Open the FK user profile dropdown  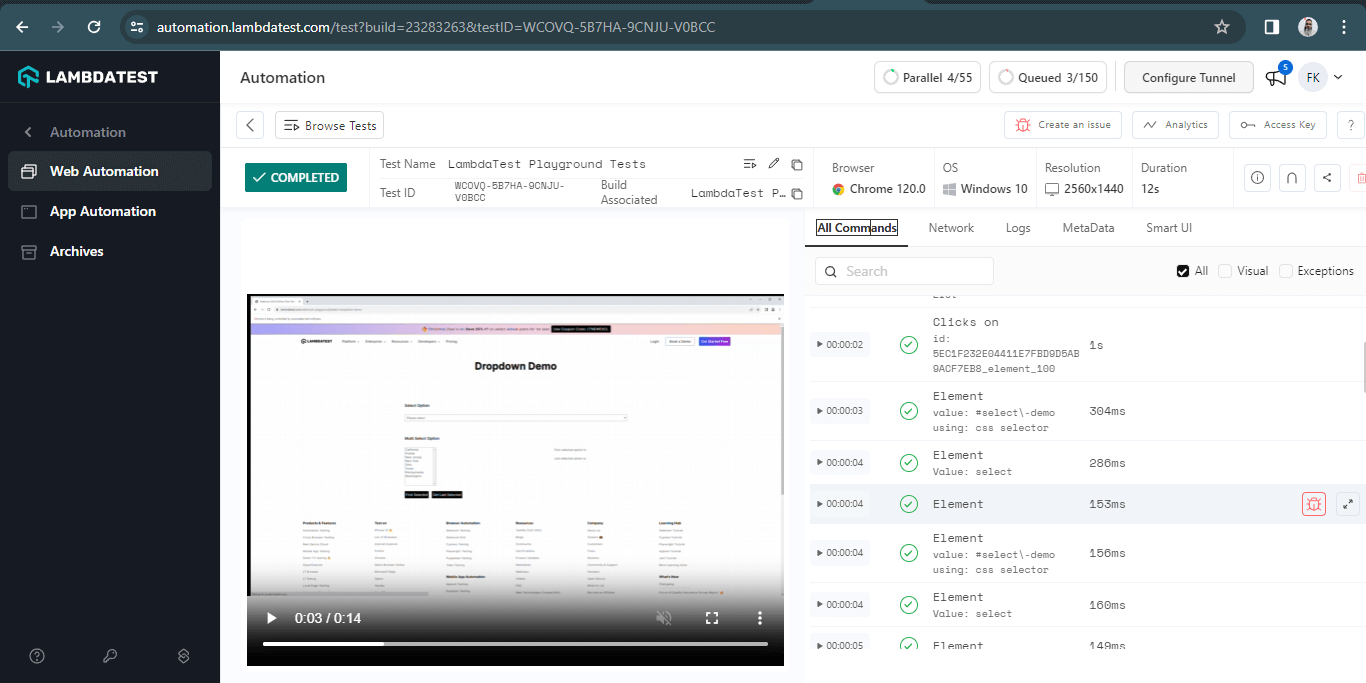tap(1321, 78)
